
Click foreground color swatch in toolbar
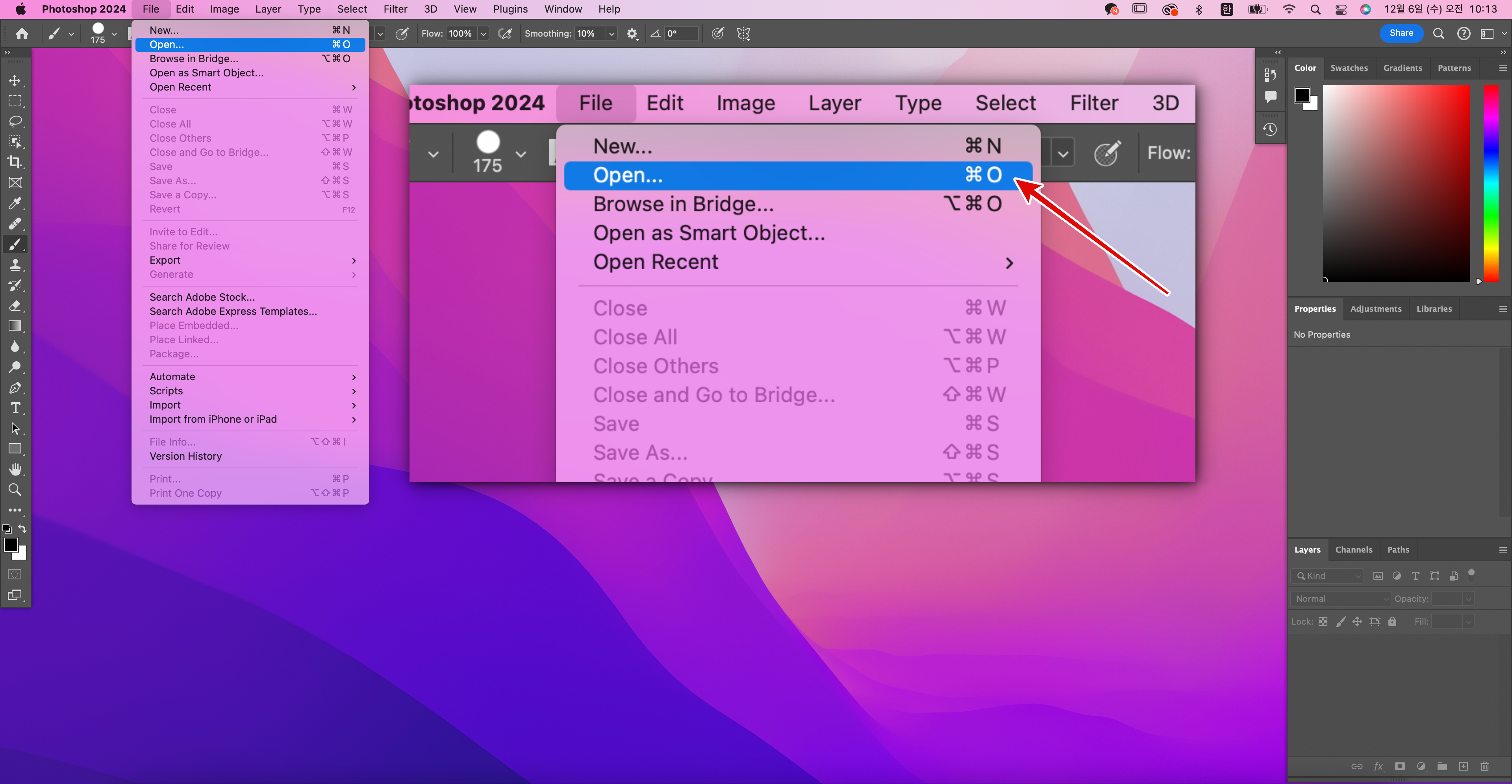pyautogui.click(x=11, y=545)
